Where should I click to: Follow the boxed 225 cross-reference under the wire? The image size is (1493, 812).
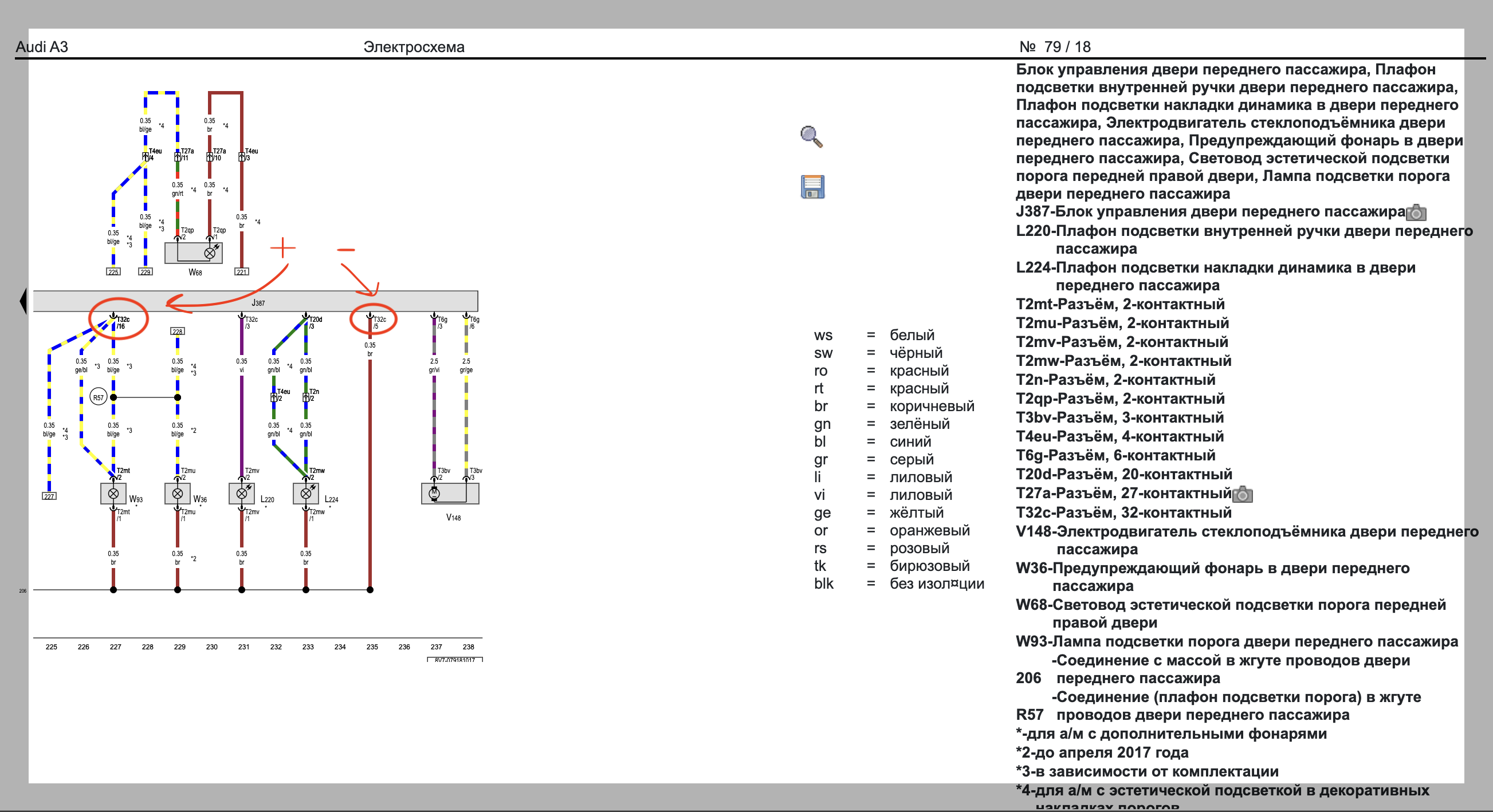[113, 271]
